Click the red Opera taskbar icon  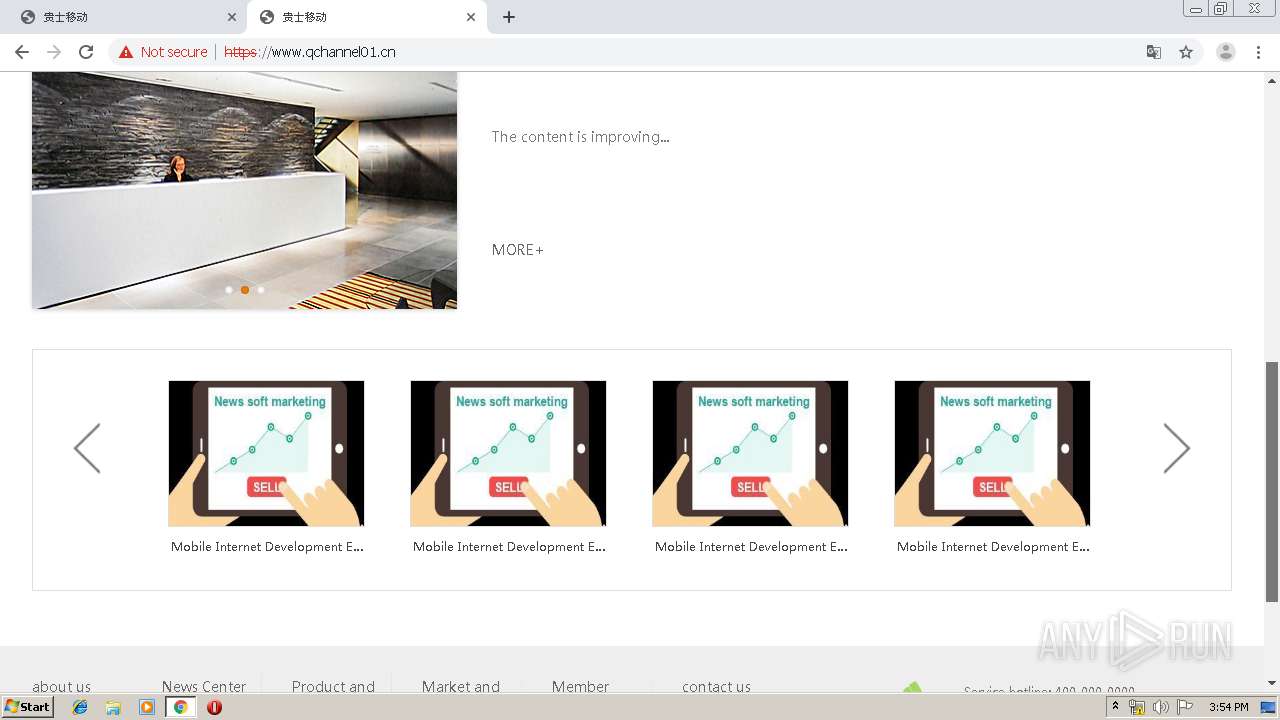coord(214,707)
